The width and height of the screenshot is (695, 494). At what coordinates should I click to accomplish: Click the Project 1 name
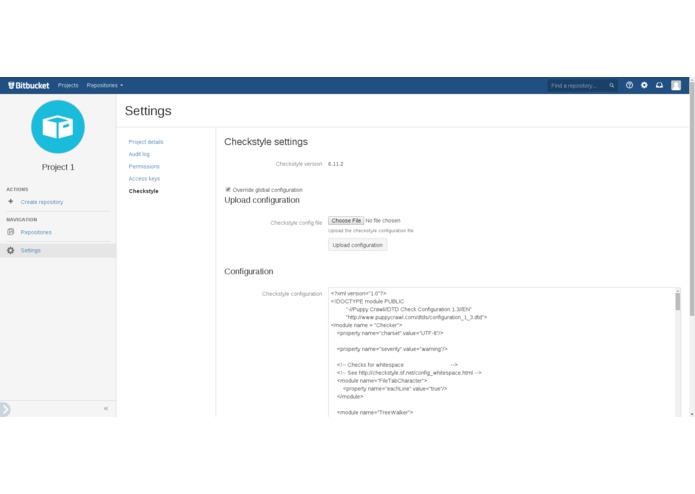[58, 167]
